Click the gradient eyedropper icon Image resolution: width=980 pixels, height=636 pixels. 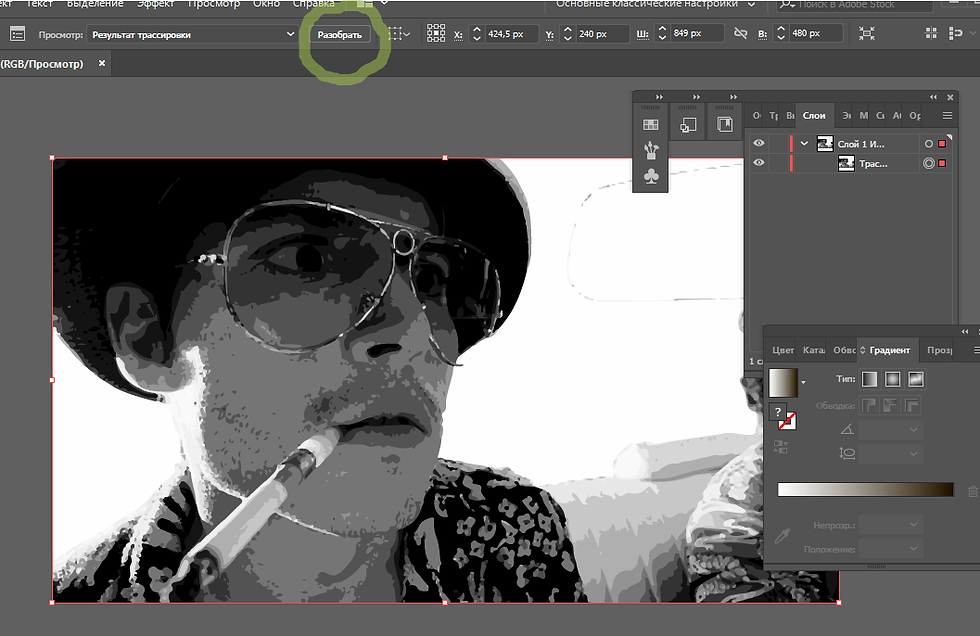point(782,535)
